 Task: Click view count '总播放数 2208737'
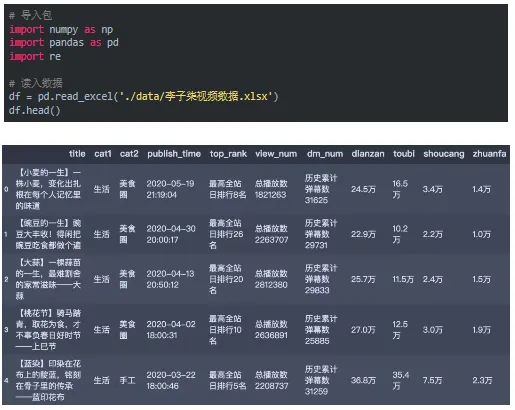tap(271, 380)
